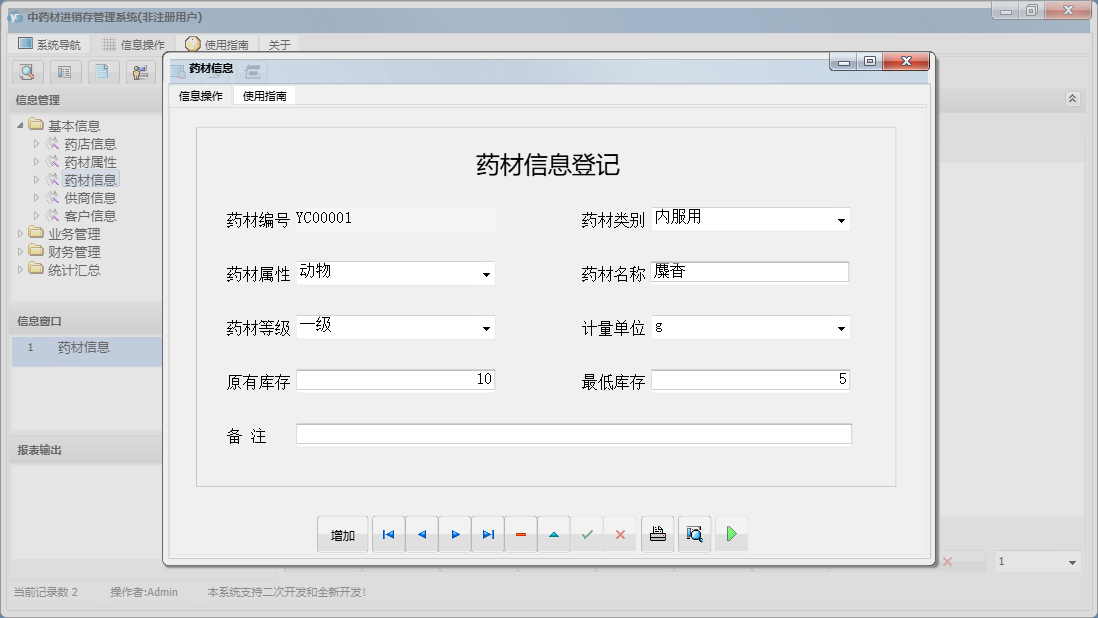Select the magnifier search icon in the left toolbar
The image size is (1098, 618).
[27, 72]
